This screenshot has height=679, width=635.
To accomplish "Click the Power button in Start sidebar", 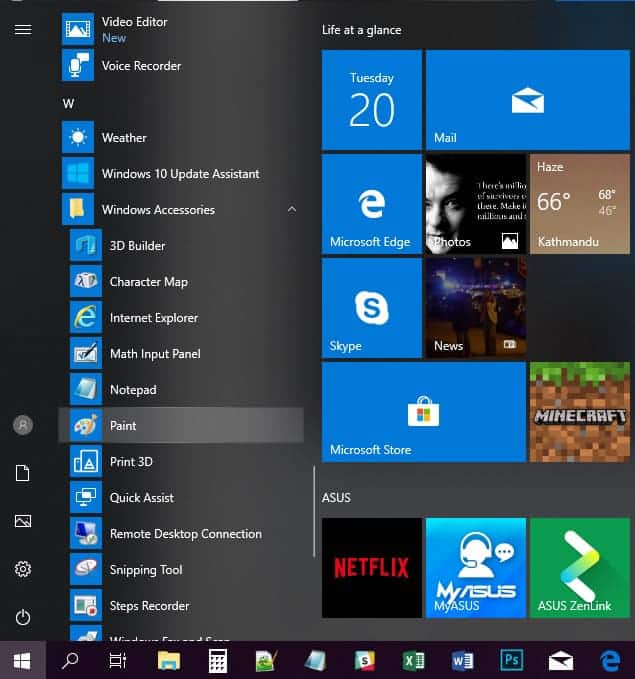I will pos(23,617).
